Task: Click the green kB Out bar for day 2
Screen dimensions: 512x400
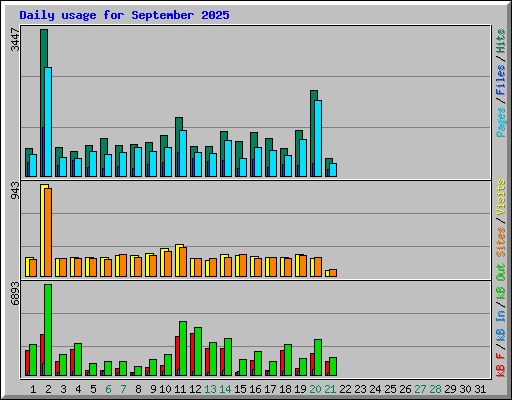Action: pos(48,330)
